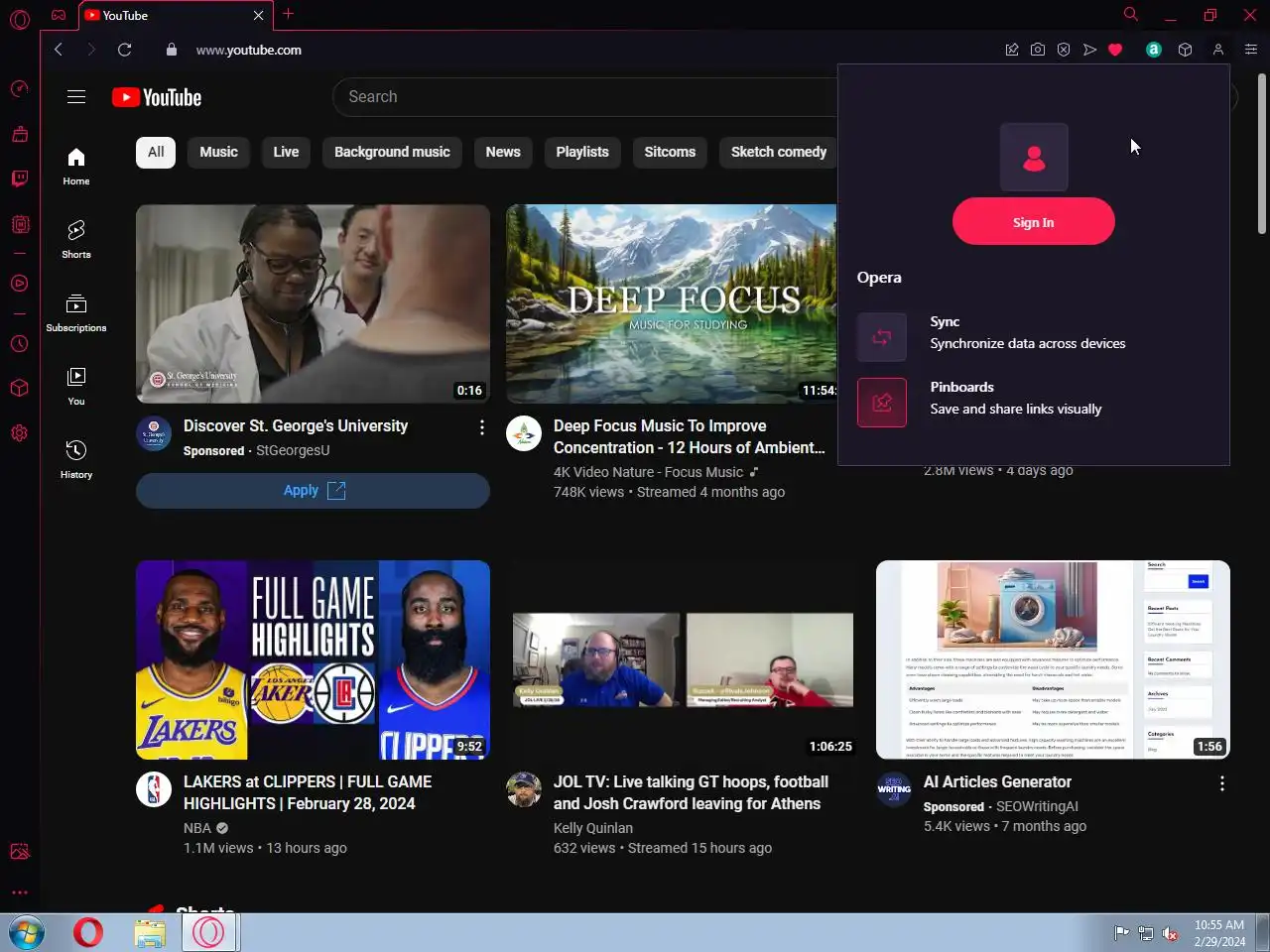
Task: Click pinboard icon in address bar
Action: pos(1012,50)
